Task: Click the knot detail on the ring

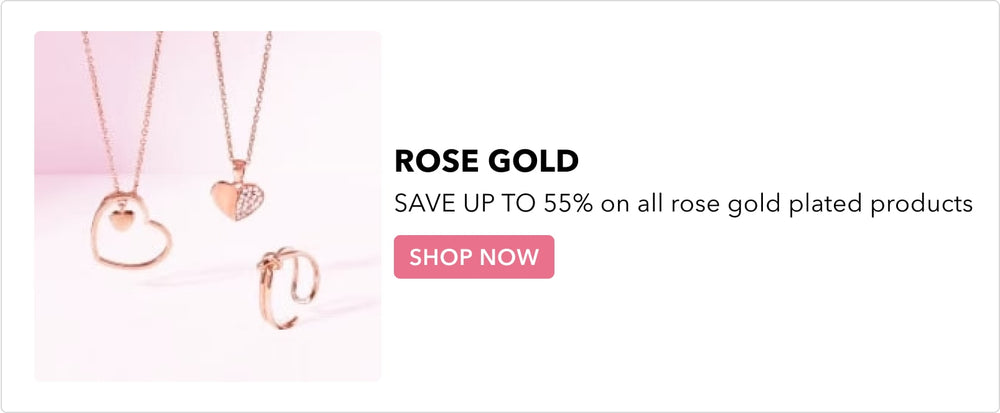Action: click(269, 261)
